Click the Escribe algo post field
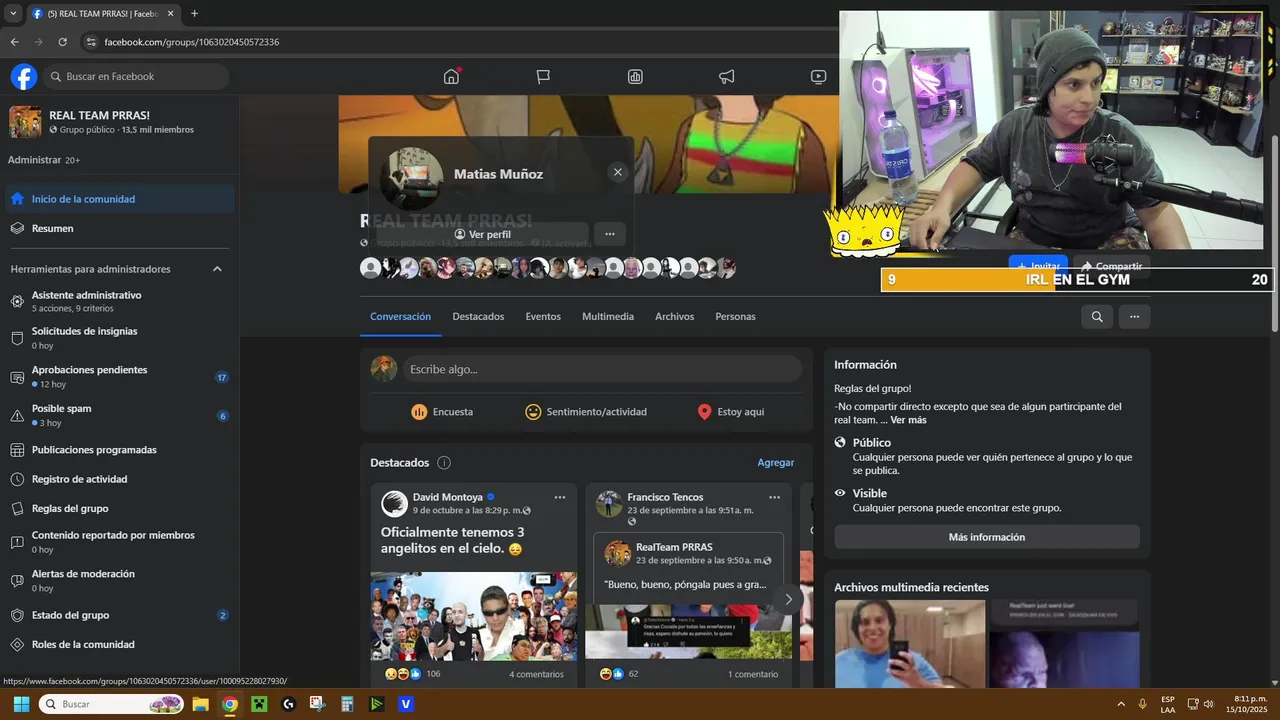This screenshot has width=1280, height=720. [x=602, y=369]
